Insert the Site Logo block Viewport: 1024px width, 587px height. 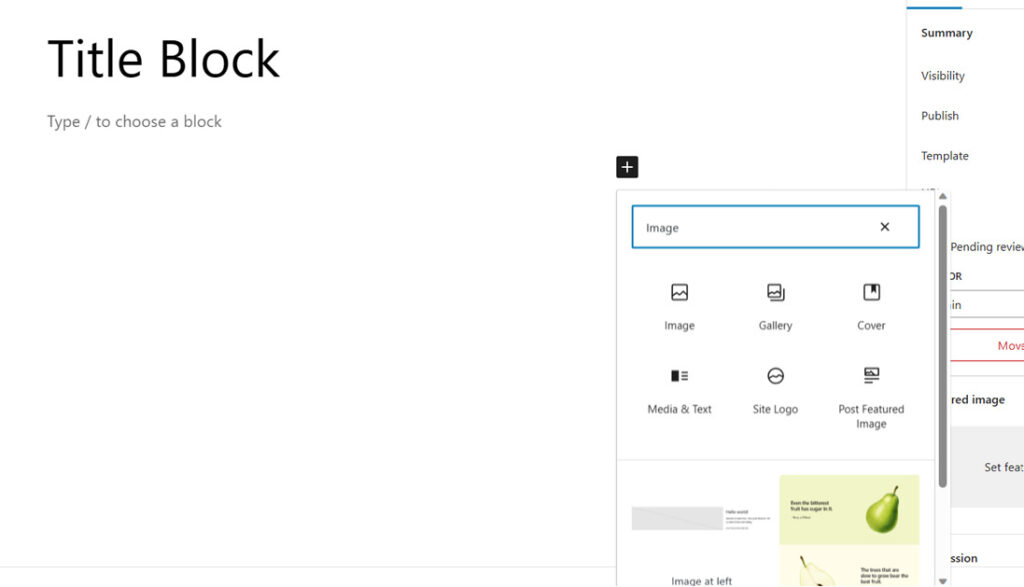(775, 392)
